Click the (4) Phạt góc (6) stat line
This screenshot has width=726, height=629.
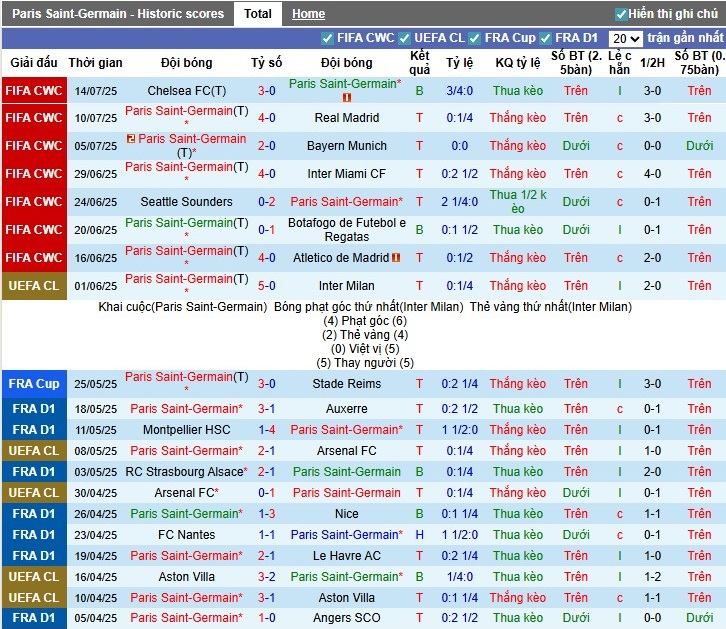tap(365, 321)
